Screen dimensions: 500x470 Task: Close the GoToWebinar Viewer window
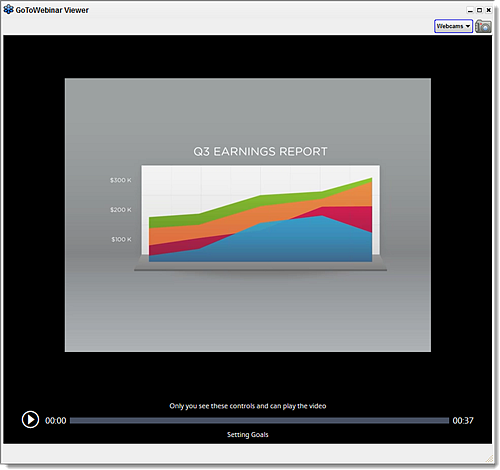coord(489,10)
